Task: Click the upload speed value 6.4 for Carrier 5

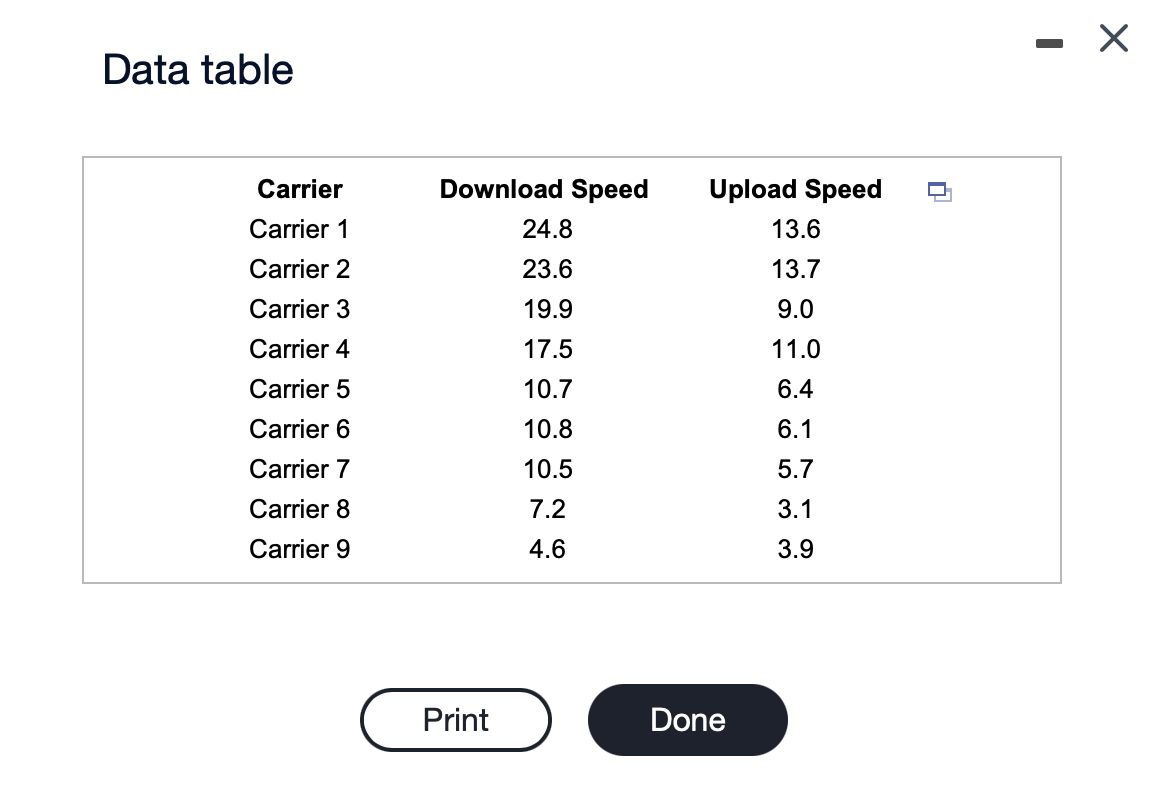Action: pyautogui.click(x=795, y=389)
